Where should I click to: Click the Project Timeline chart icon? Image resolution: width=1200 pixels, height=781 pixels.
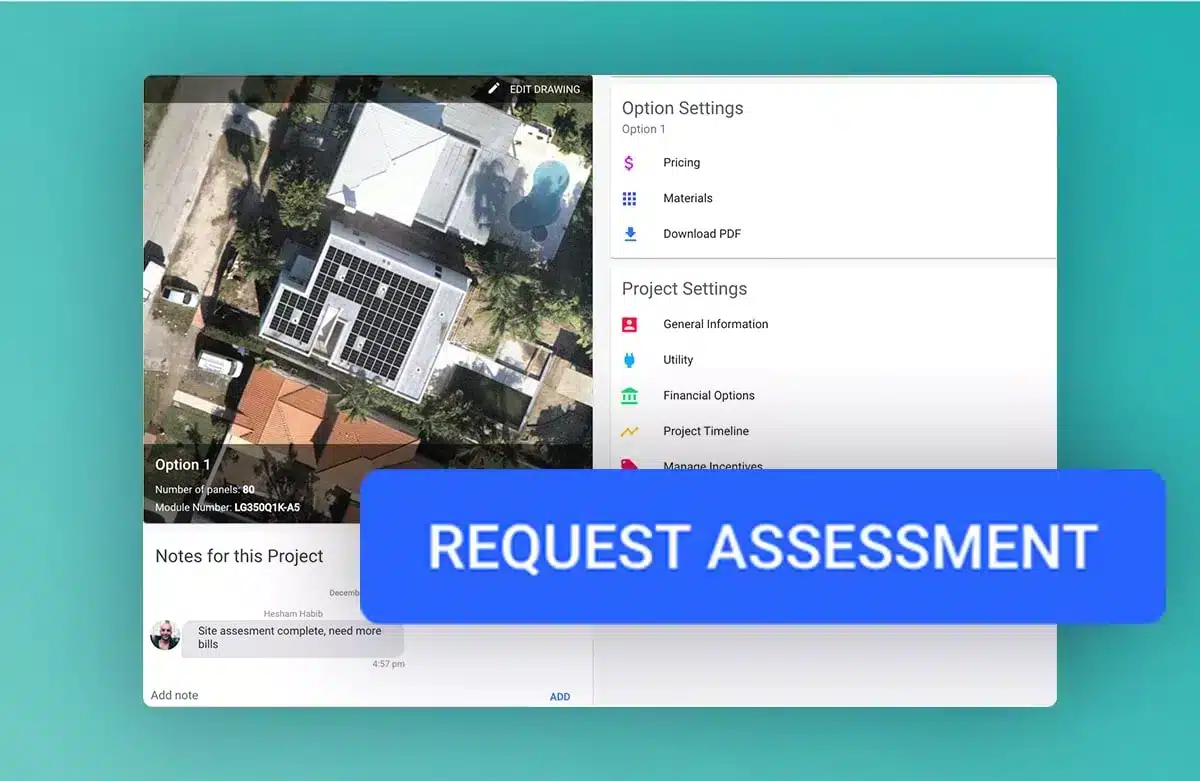(x=629, y=432)
